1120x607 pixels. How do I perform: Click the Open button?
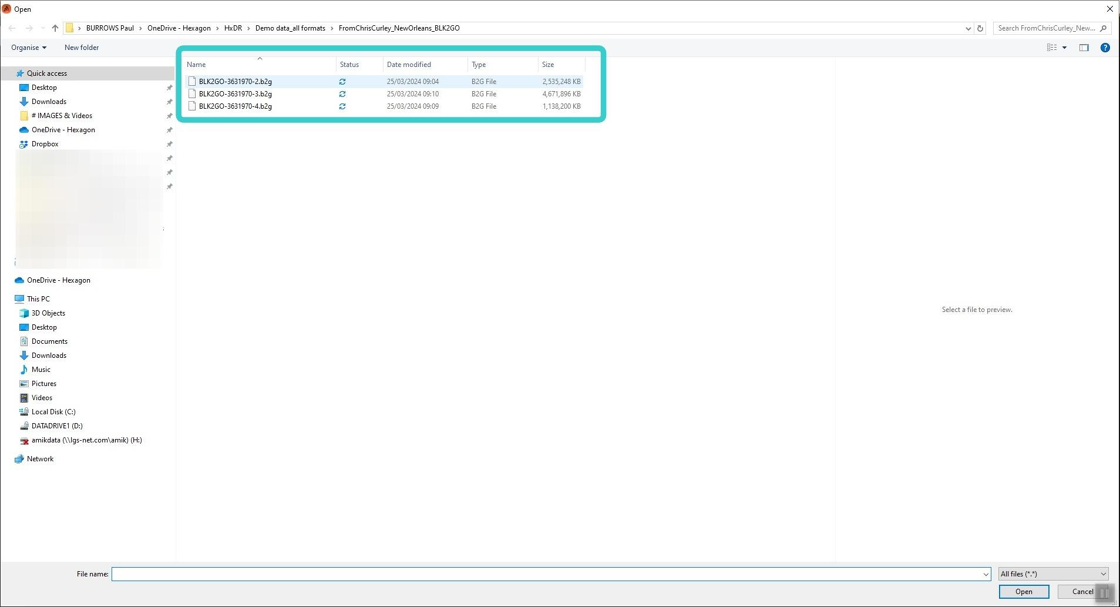point(1024,591)
